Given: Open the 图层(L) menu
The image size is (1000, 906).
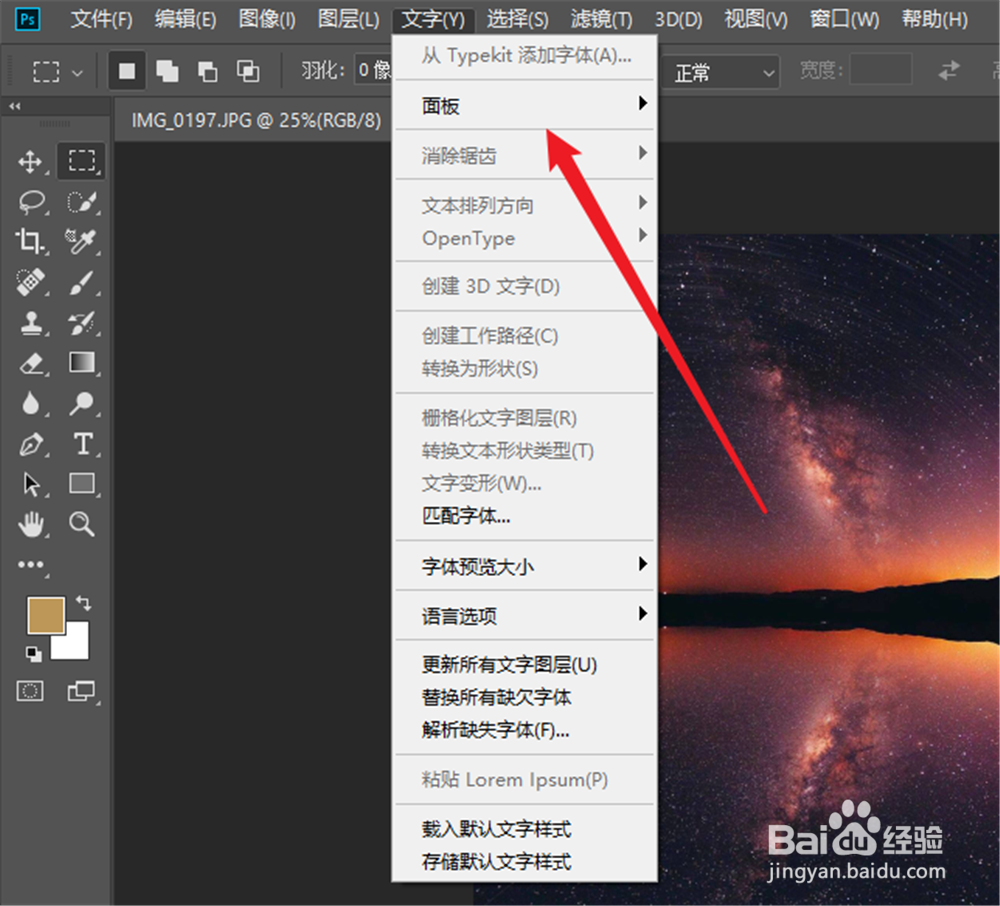Looking at the screenshot, I should (349, 20).
